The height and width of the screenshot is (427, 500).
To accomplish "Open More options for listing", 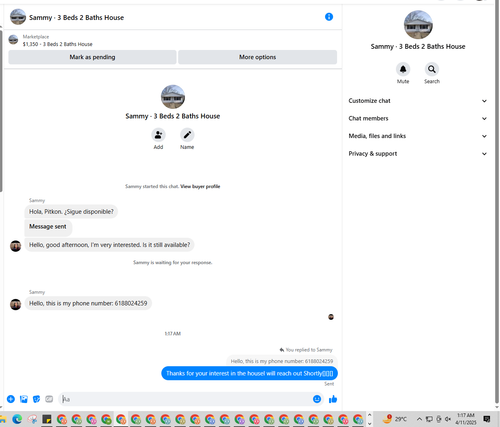I will tap(257, 57).
